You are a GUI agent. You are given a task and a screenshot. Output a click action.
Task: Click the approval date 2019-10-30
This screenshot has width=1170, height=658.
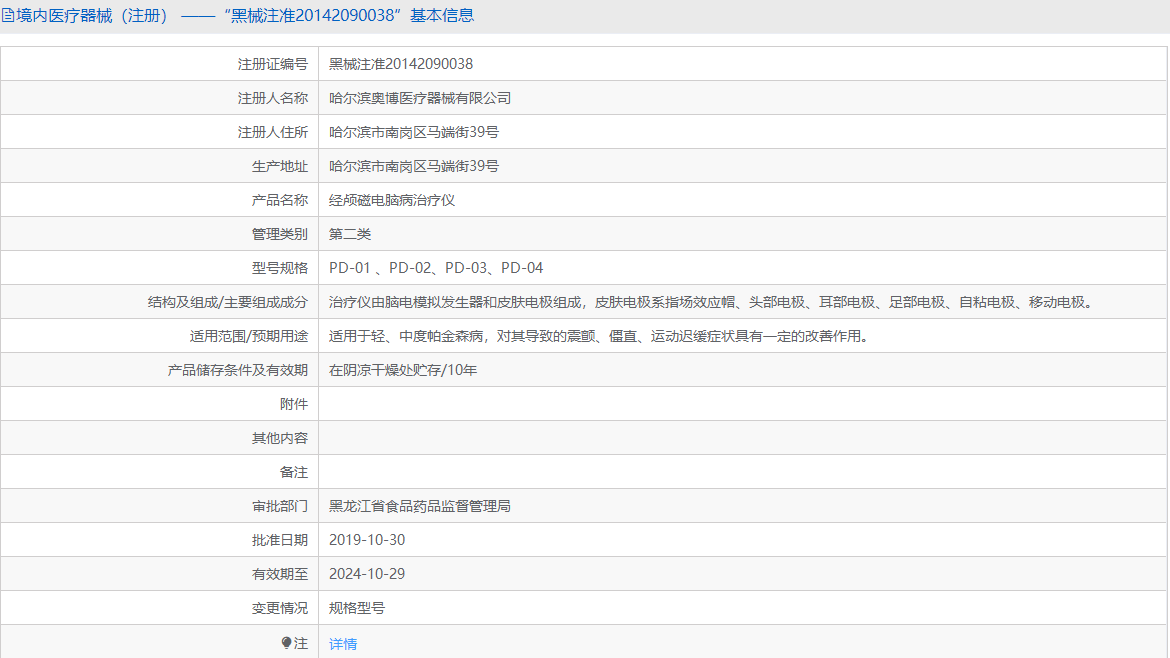click(367, 540)
